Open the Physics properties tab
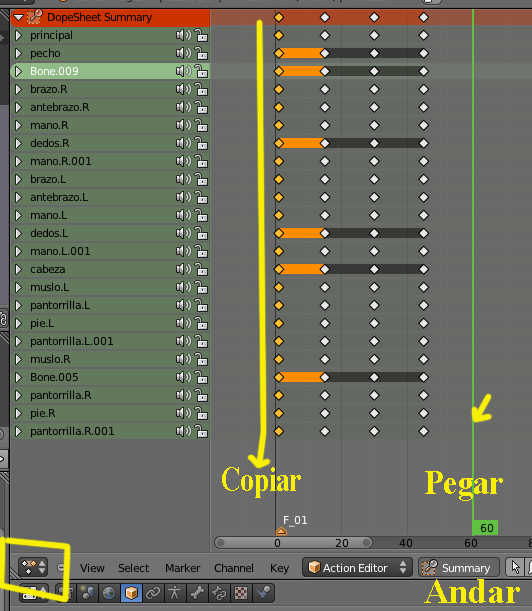 (263, 593)
